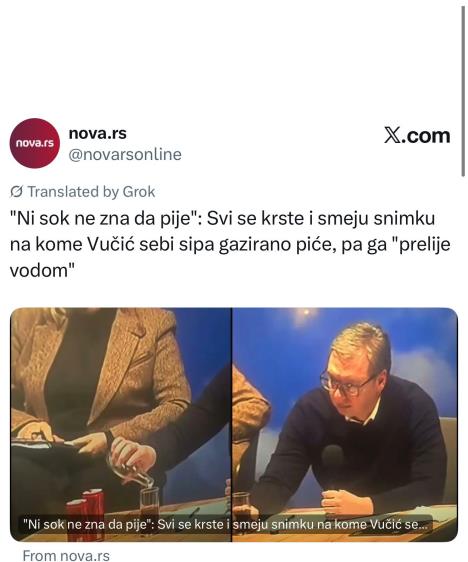Click the vertical scrollbar on the right edge
Image resolution: width=468 pixels, height=562 pixels.
(463, 91)
